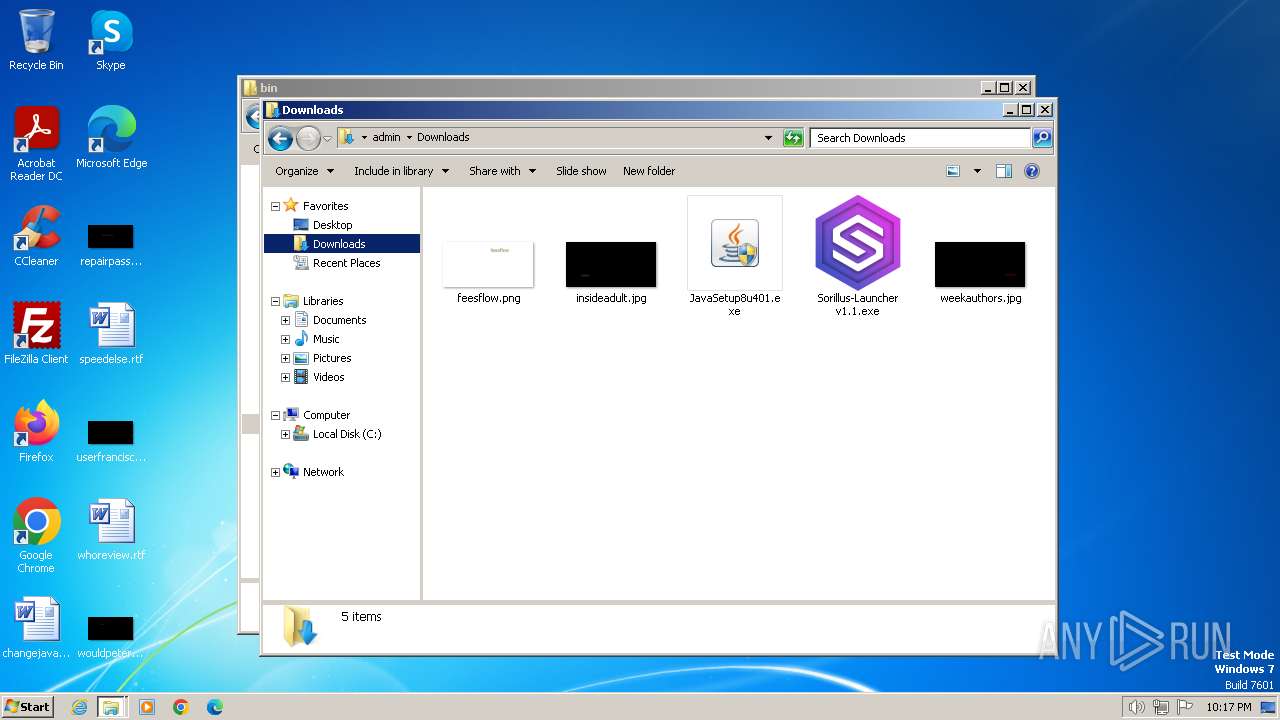Image resolution: width=1280 pixels, height=720 pixels.
Task: Click inside the Search Downloads field
Action: [920, 138]
